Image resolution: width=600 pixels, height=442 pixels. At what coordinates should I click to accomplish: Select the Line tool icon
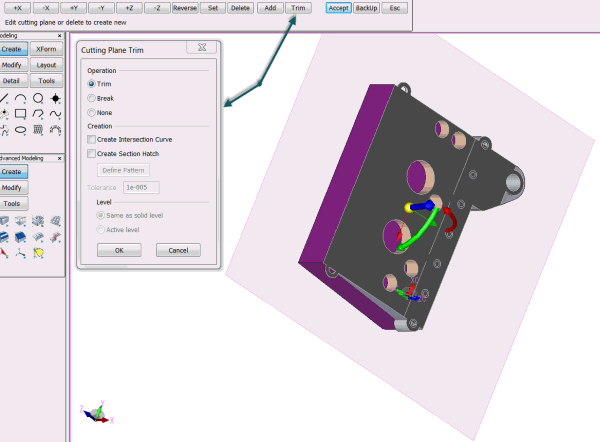click(6, 98)
